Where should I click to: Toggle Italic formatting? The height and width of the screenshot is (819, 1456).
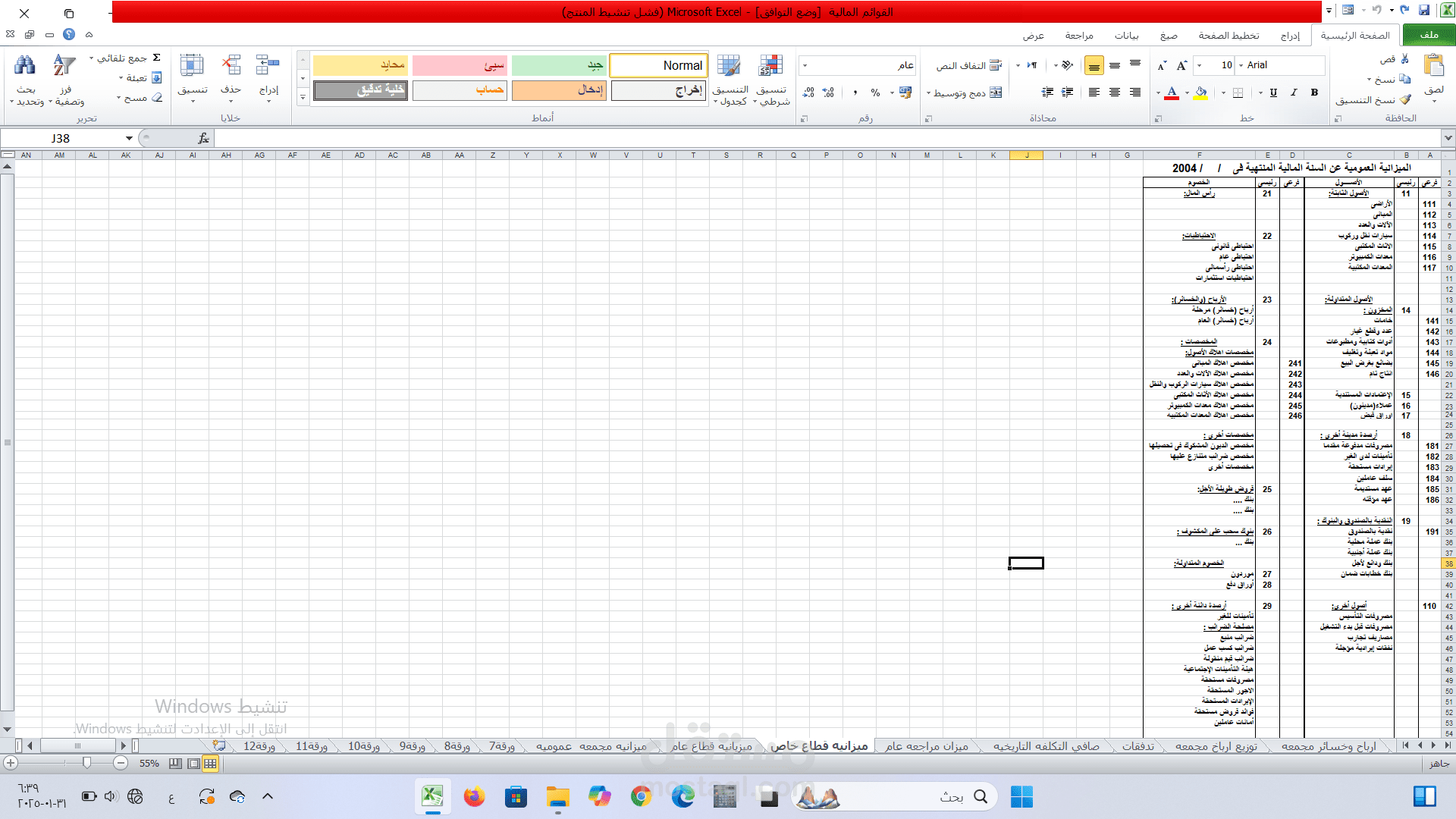[x=1294, y=93]
